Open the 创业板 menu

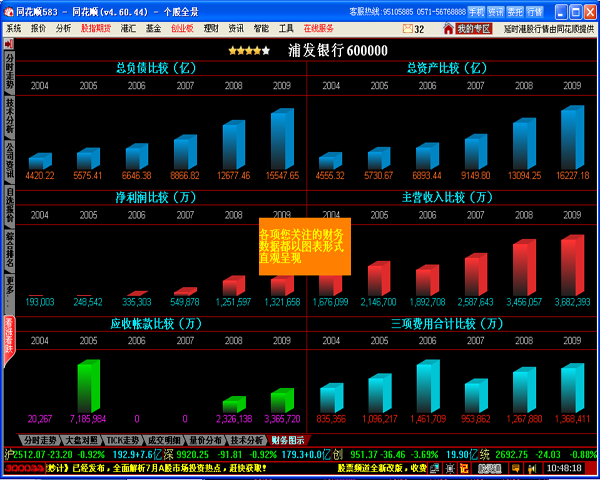[182, 29]
